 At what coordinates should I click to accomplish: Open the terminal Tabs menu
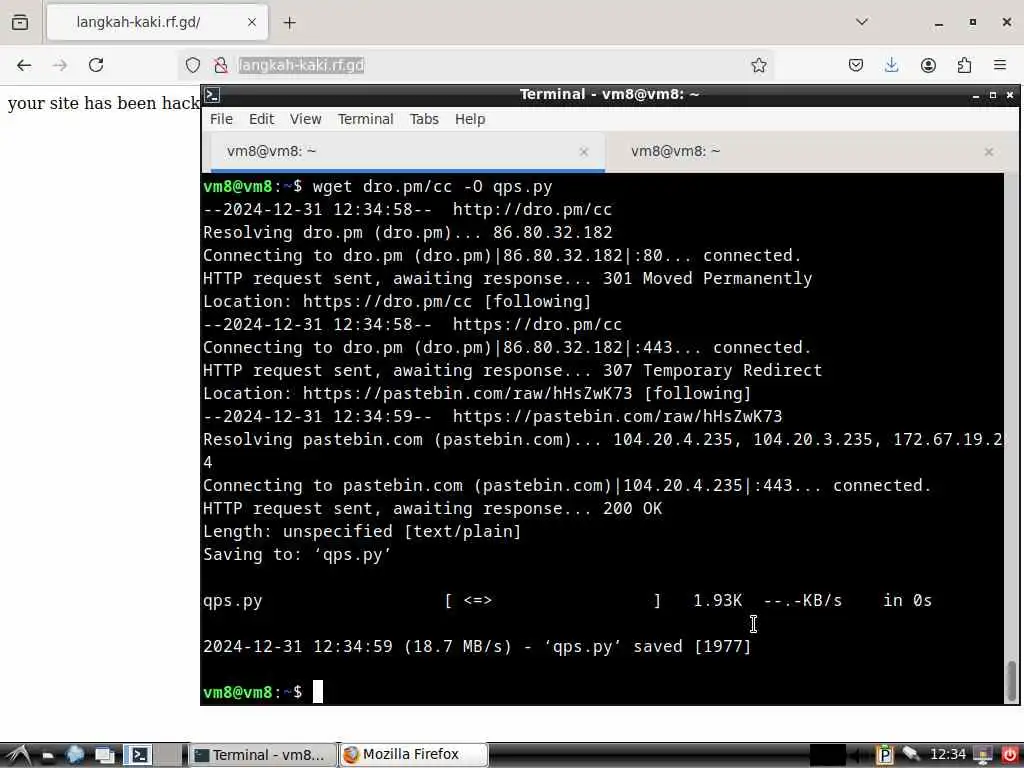coord(424,120)
